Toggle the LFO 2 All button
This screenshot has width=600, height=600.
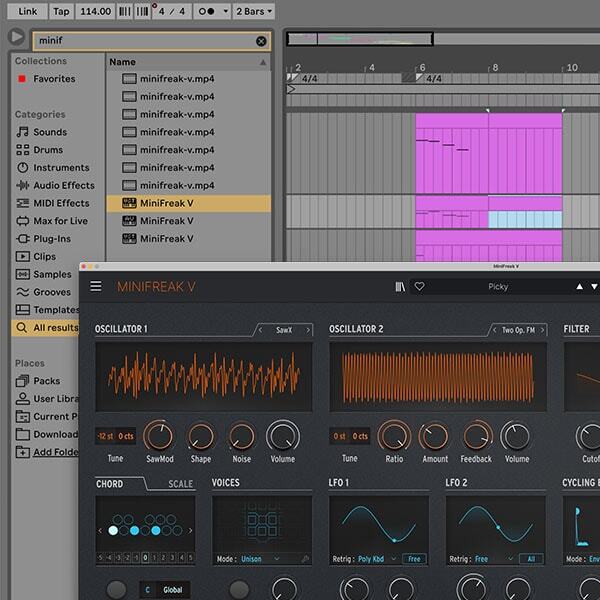click(x=532, y=559)
